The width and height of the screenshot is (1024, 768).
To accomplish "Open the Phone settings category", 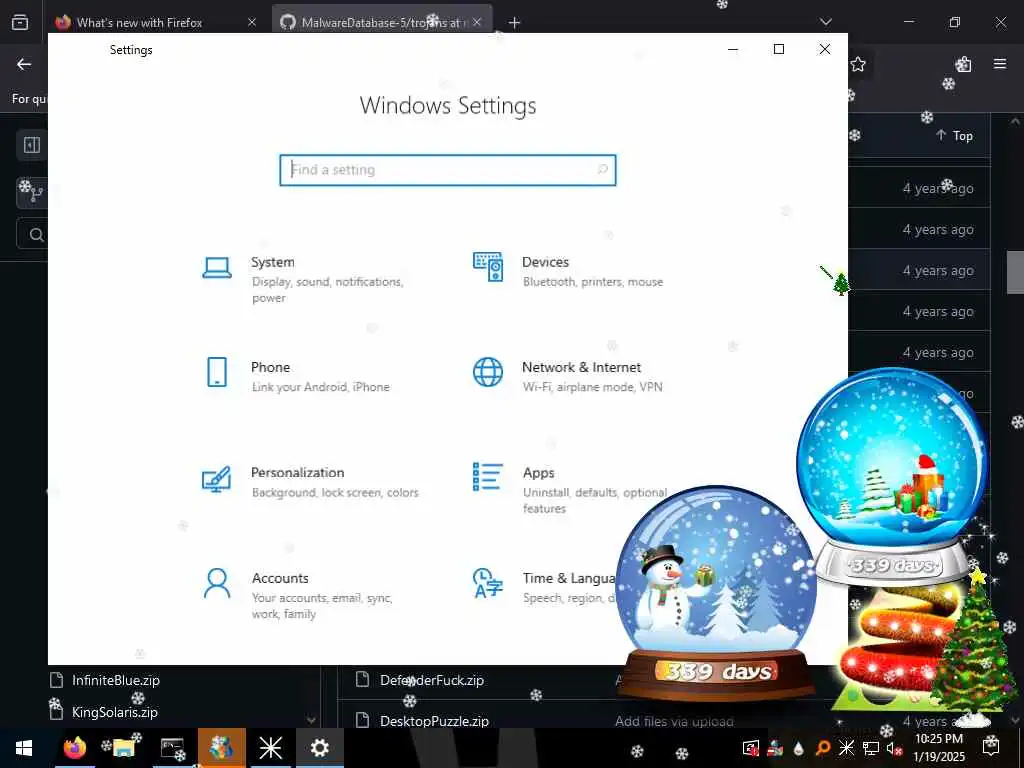I will click(297, 376).
